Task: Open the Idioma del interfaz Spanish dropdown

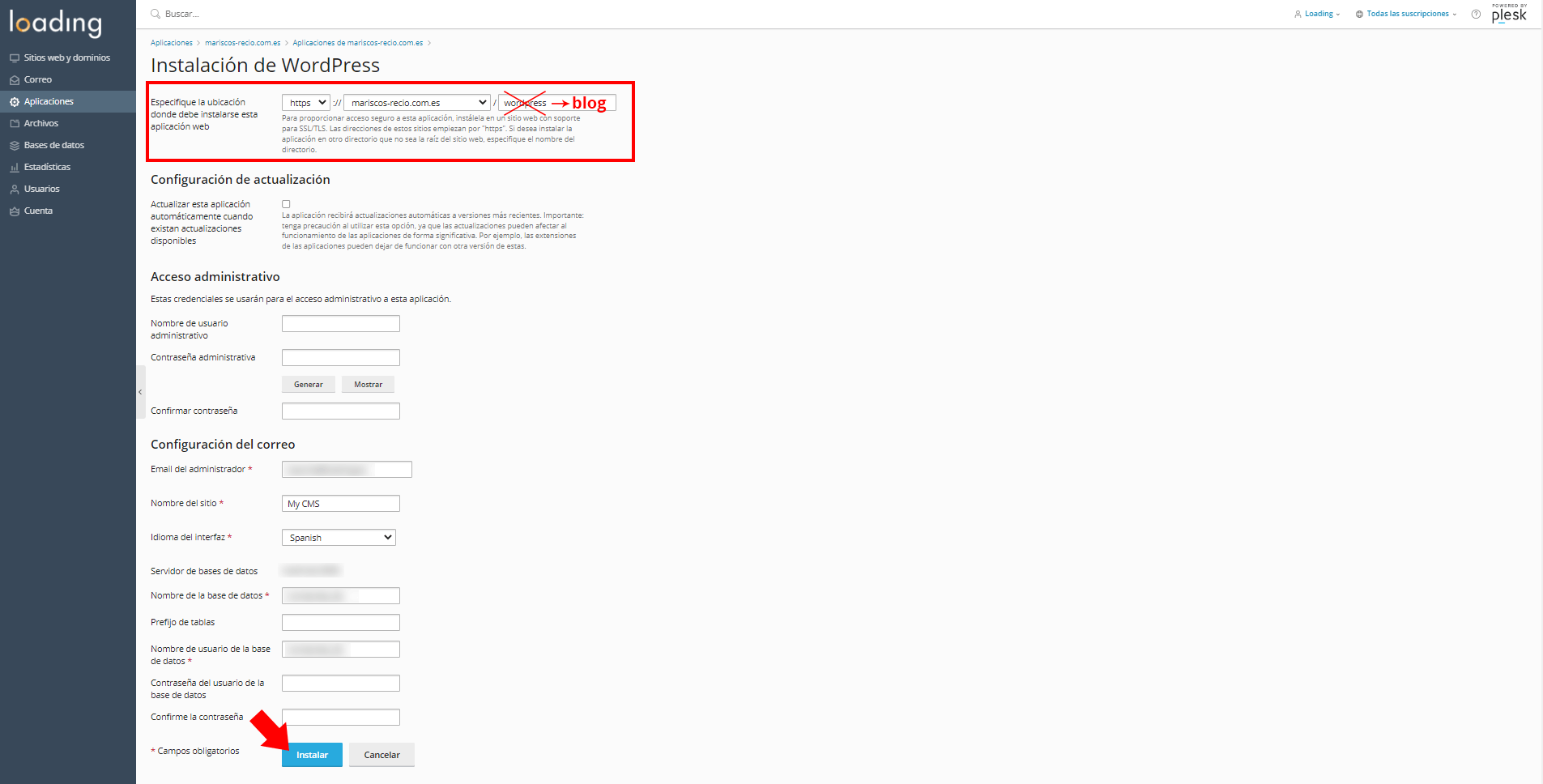Action: click(339, 538)
